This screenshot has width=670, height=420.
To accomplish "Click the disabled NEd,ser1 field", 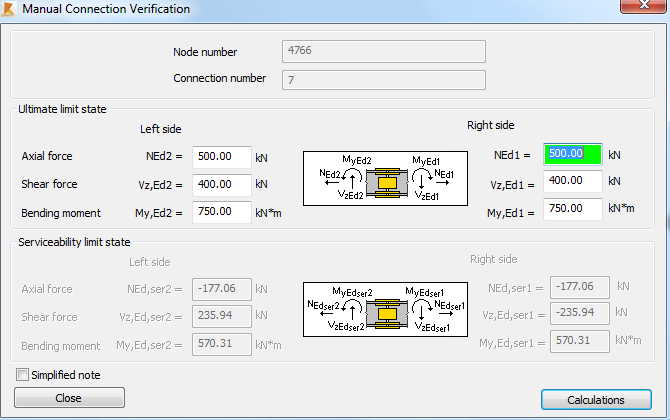I will [x=580, y=287].
